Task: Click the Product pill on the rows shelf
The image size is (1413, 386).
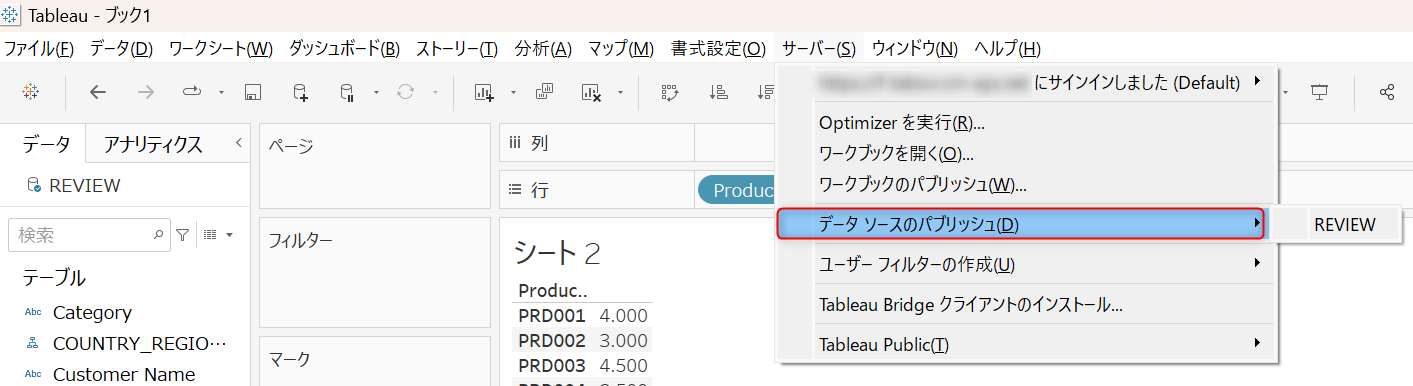Action: [x=738, y=190]
